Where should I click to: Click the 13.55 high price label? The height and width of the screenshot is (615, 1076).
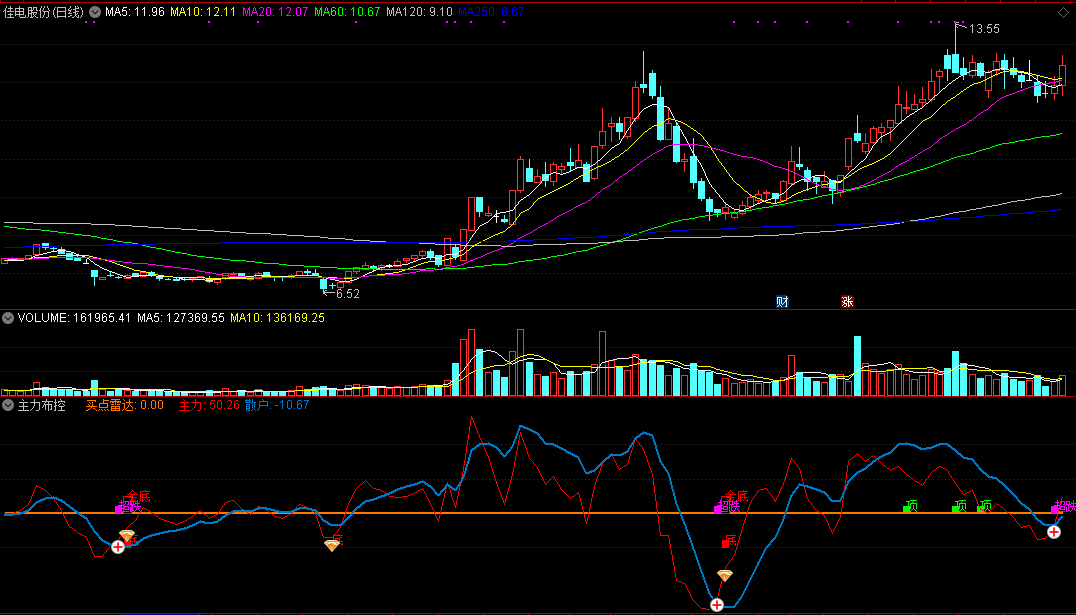[x=984, y=29]
